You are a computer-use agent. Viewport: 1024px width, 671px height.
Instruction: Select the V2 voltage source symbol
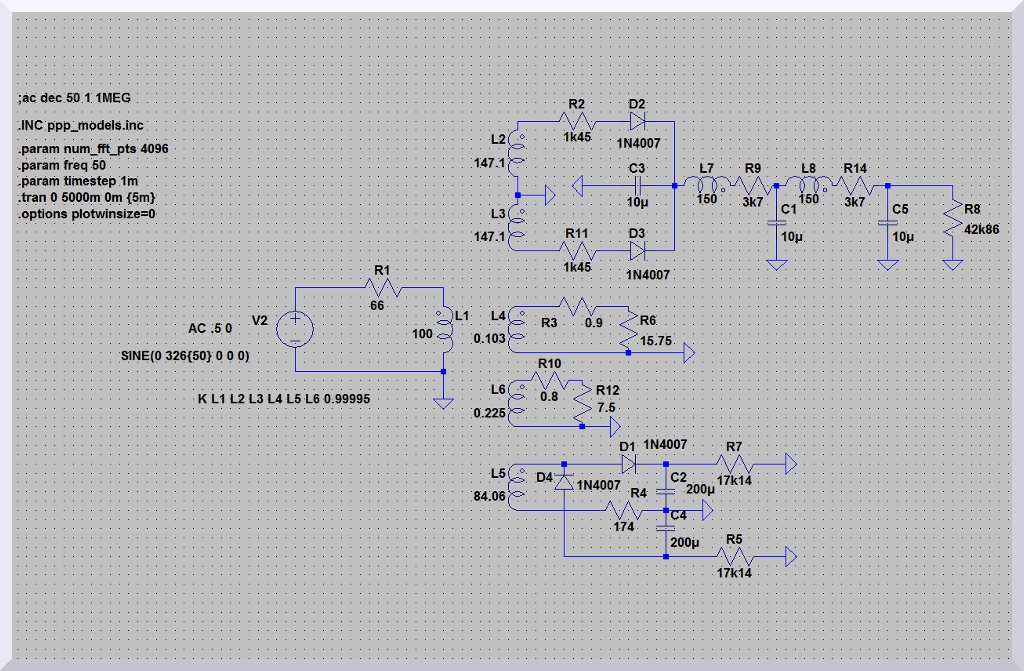click(x=296, y=329)
